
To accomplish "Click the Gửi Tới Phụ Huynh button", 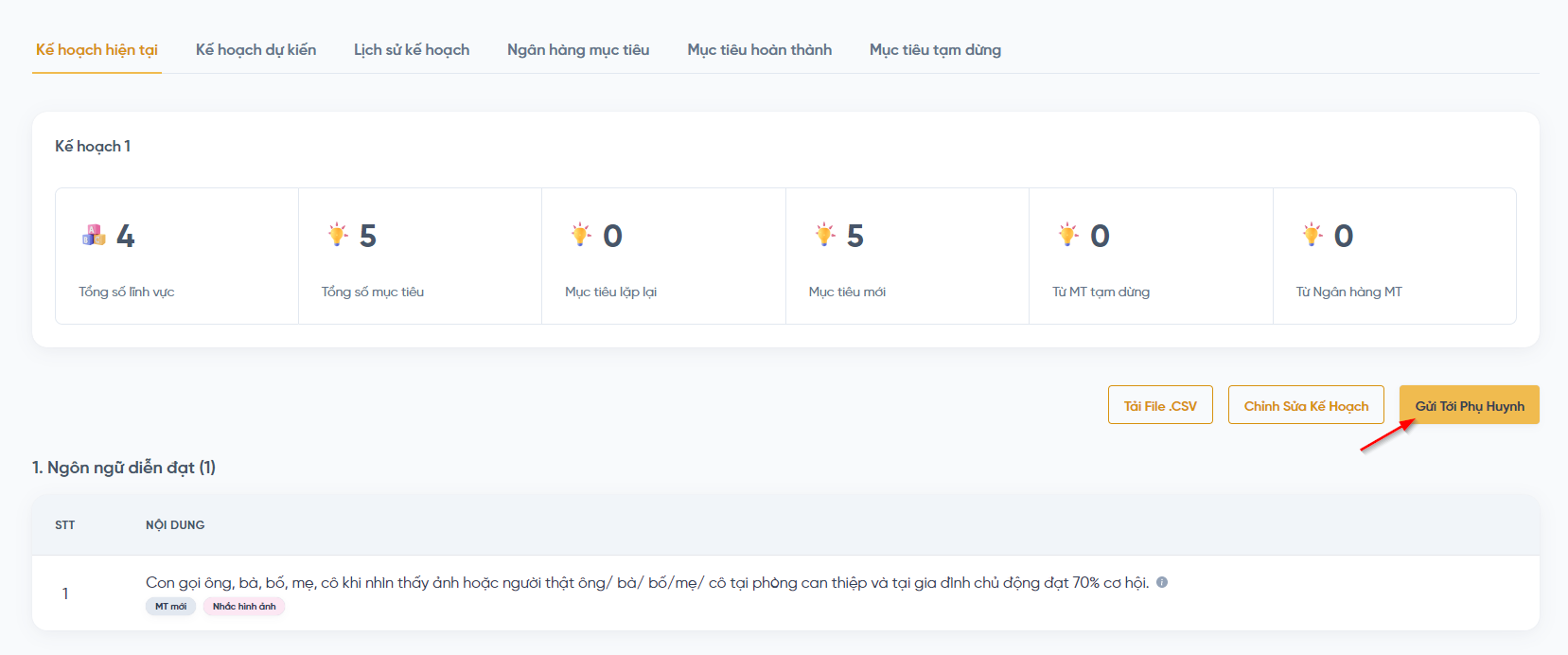I will coord(1469,405).
